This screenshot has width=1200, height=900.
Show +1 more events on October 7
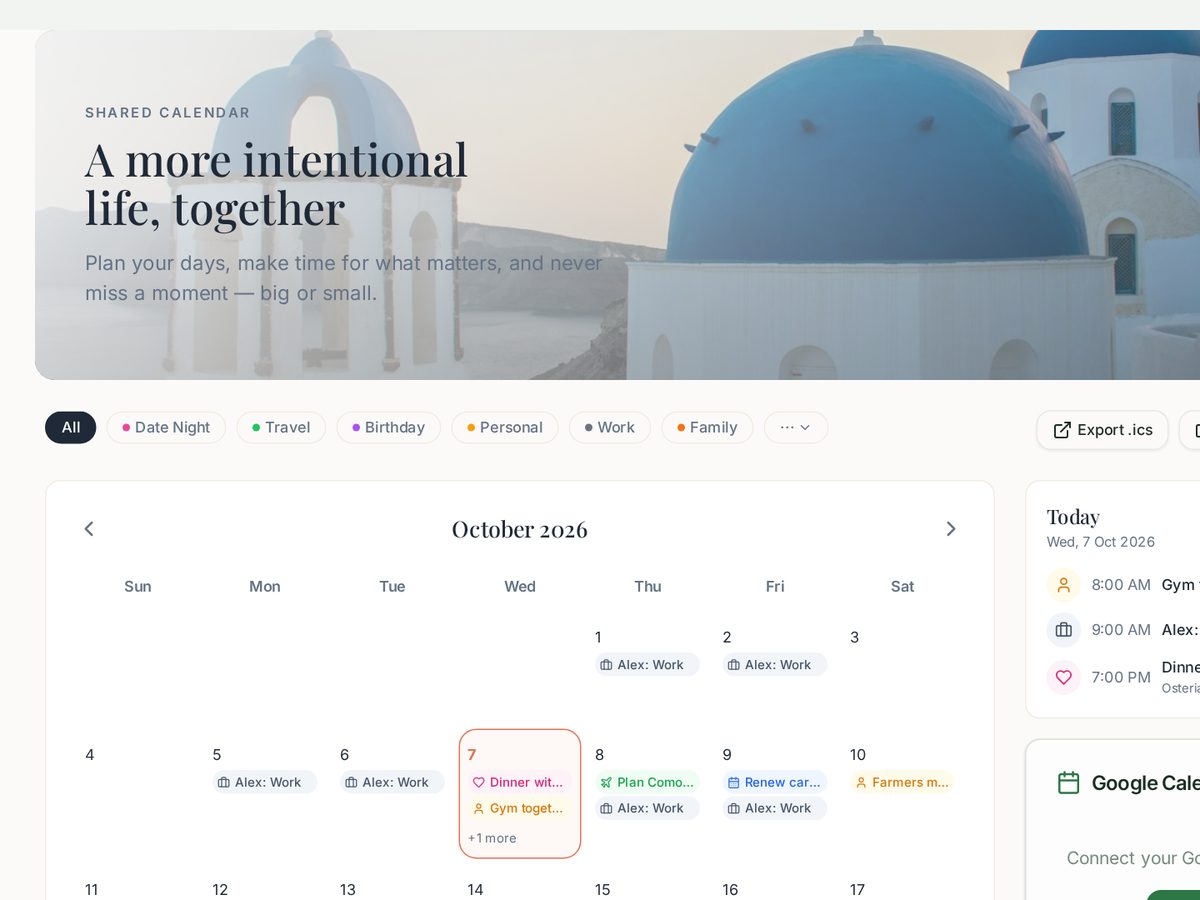click(x=492, y=838)
